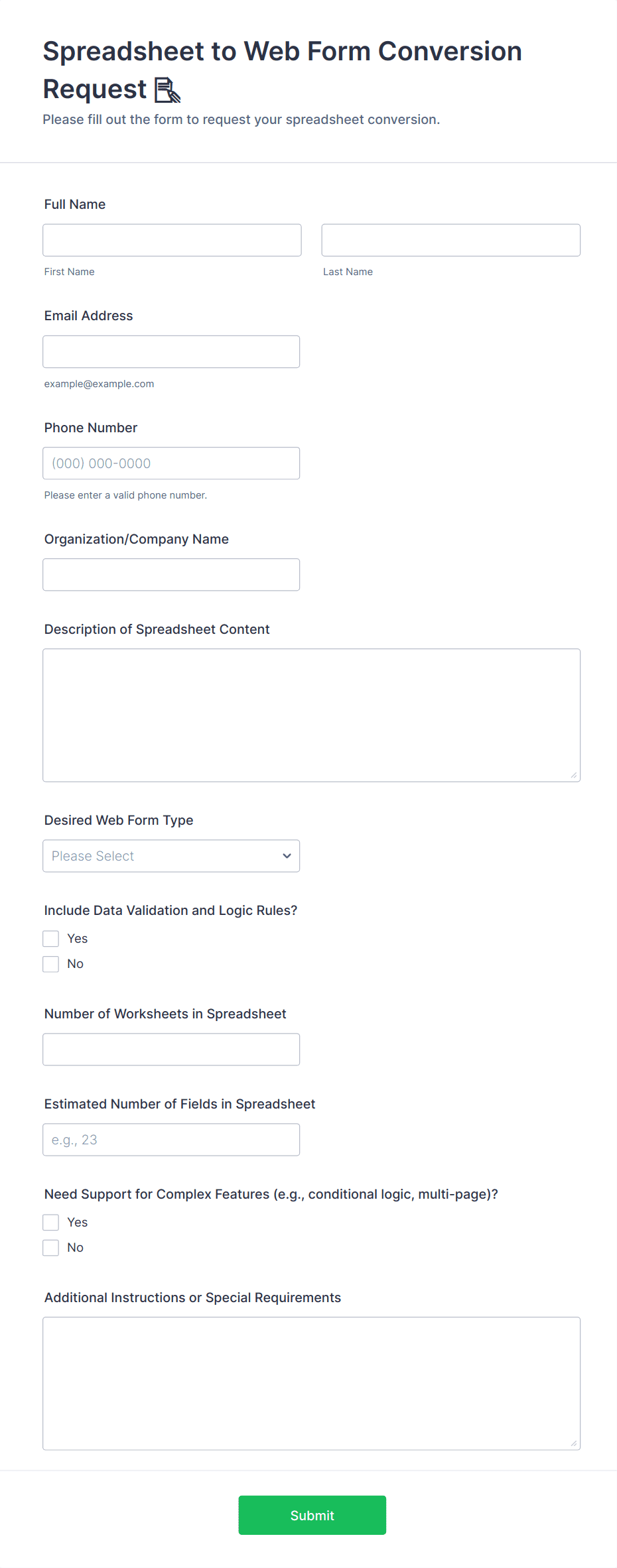Click the Desired Web Form Type dropdown arrow

(287, 856)
